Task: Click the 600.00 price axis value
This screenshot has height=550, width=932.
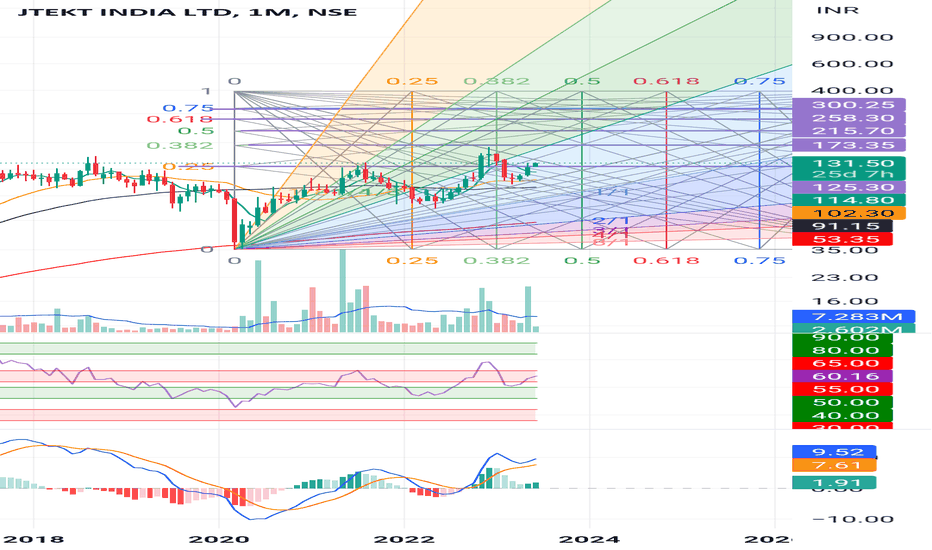Action: click(x=852, y=64)
